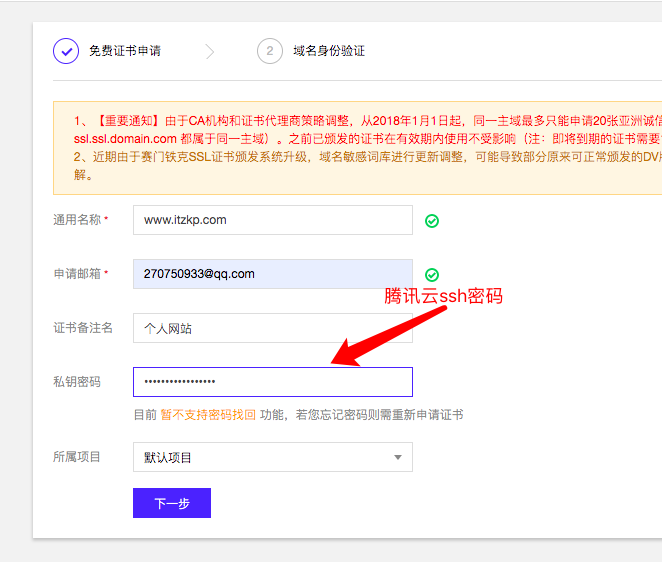Viewport: 662px width, 562px height.
Task: Edit the 证书备注名 field containing 个人网站
Action: [272, 328]
